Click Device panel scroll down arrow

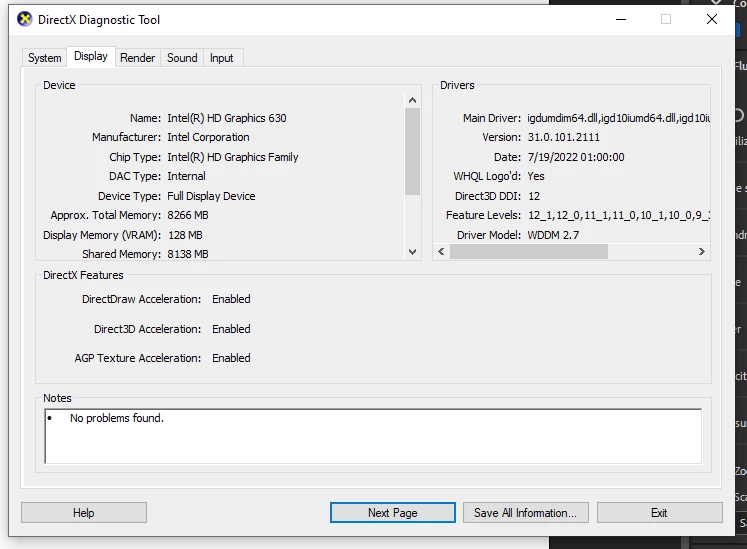click(x=413, y=252)
